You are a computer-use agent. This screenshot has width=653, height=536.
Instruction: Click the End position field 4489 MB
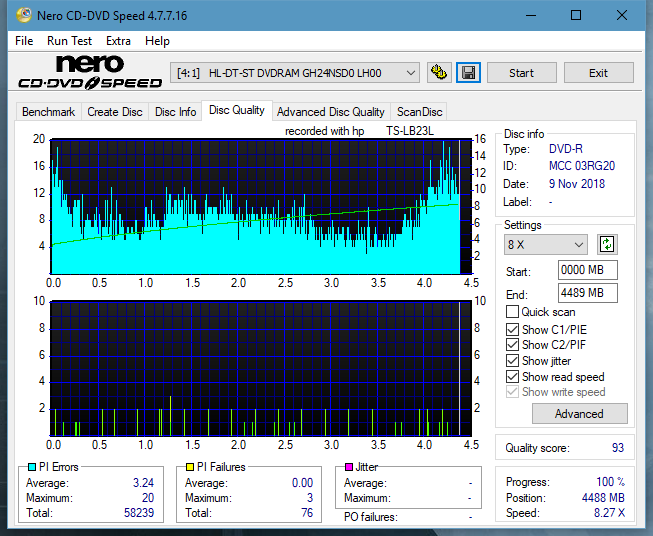pyautogui.click(x=588, y=293)
